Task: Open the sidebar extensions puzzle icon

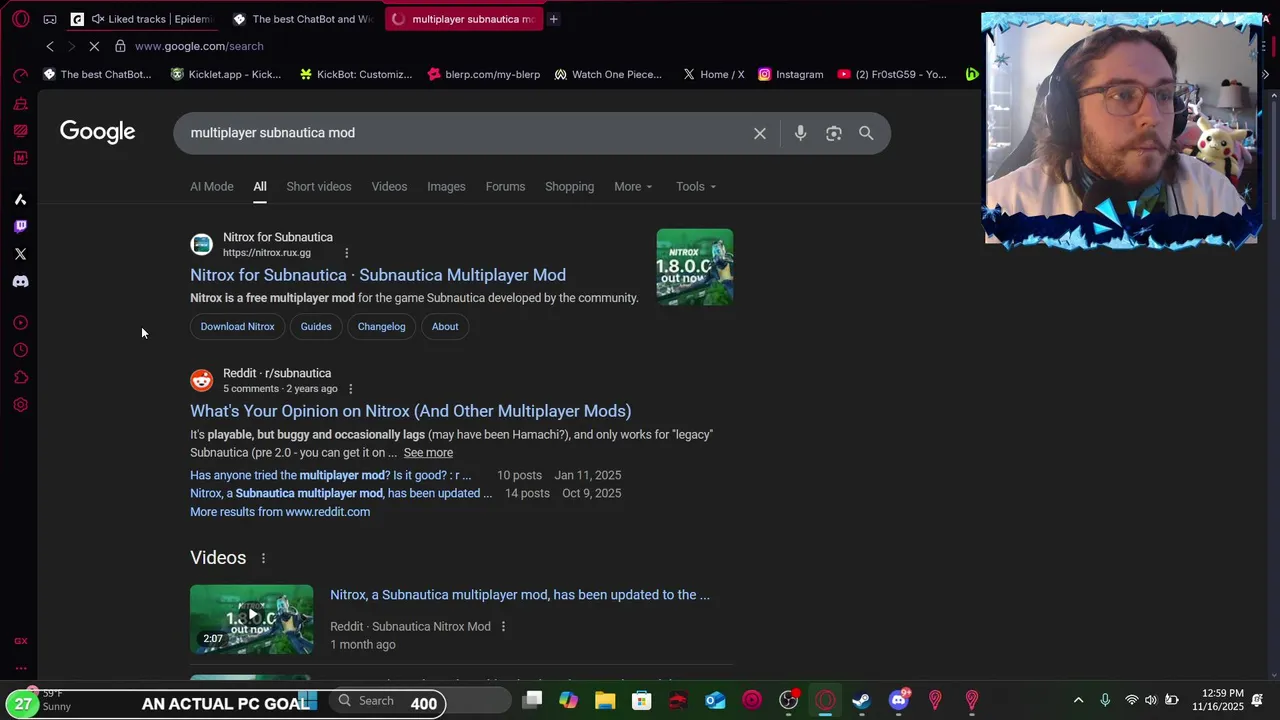Action: [20, 378]
